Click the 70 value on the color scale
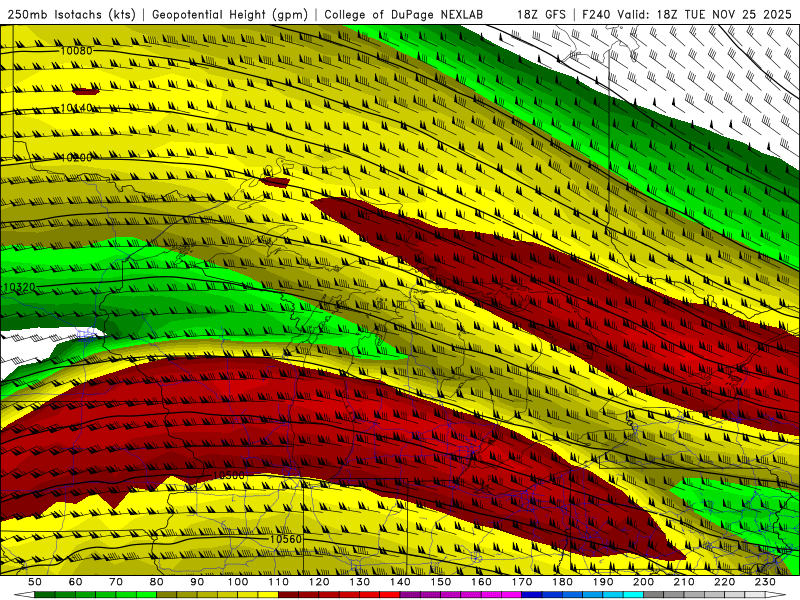The width and height of the screenshot is (800, 600). pyautogui.click(x=116, y=582)
